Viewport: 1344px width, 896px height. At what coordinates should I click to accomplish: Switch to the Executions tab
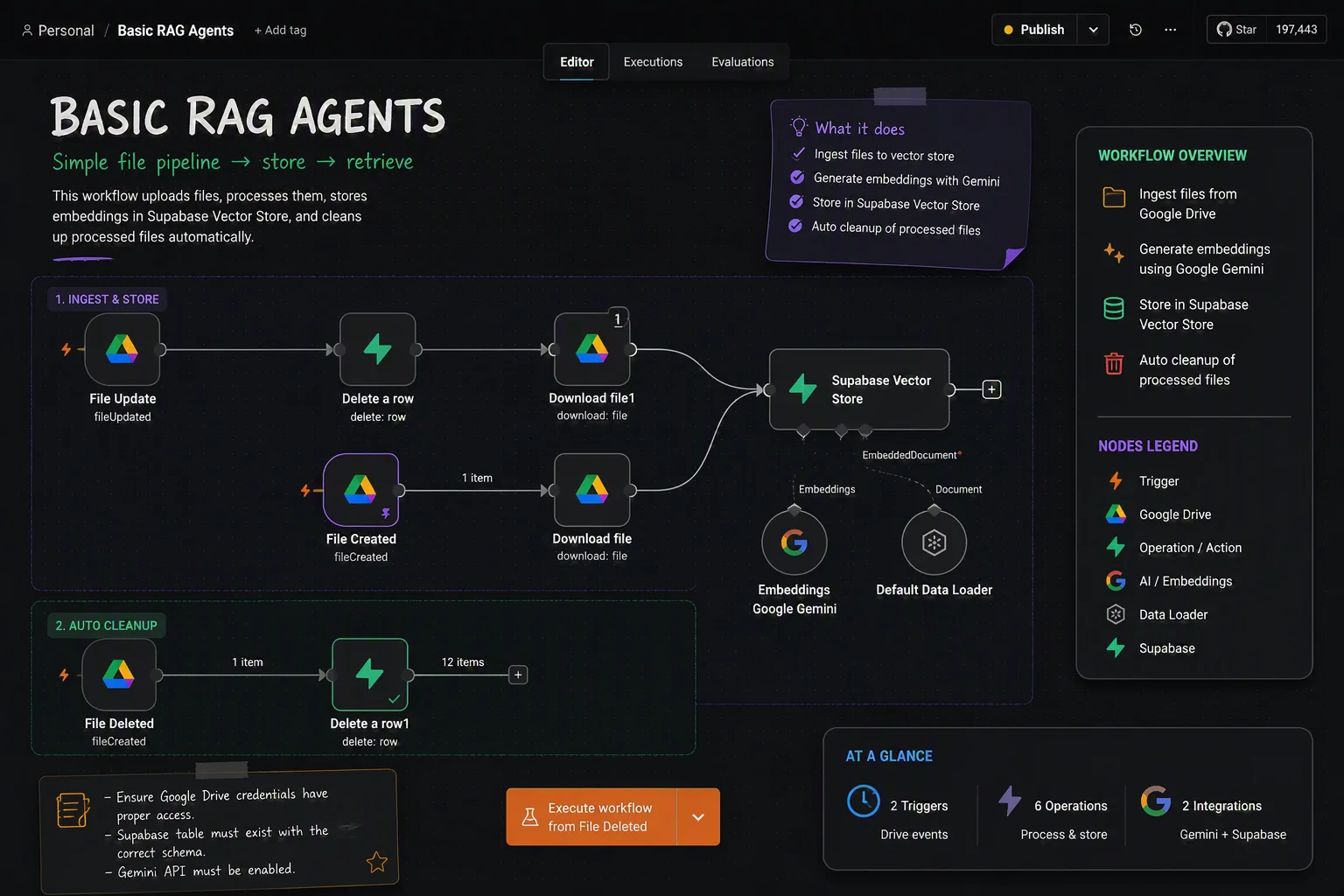point(653,62)
